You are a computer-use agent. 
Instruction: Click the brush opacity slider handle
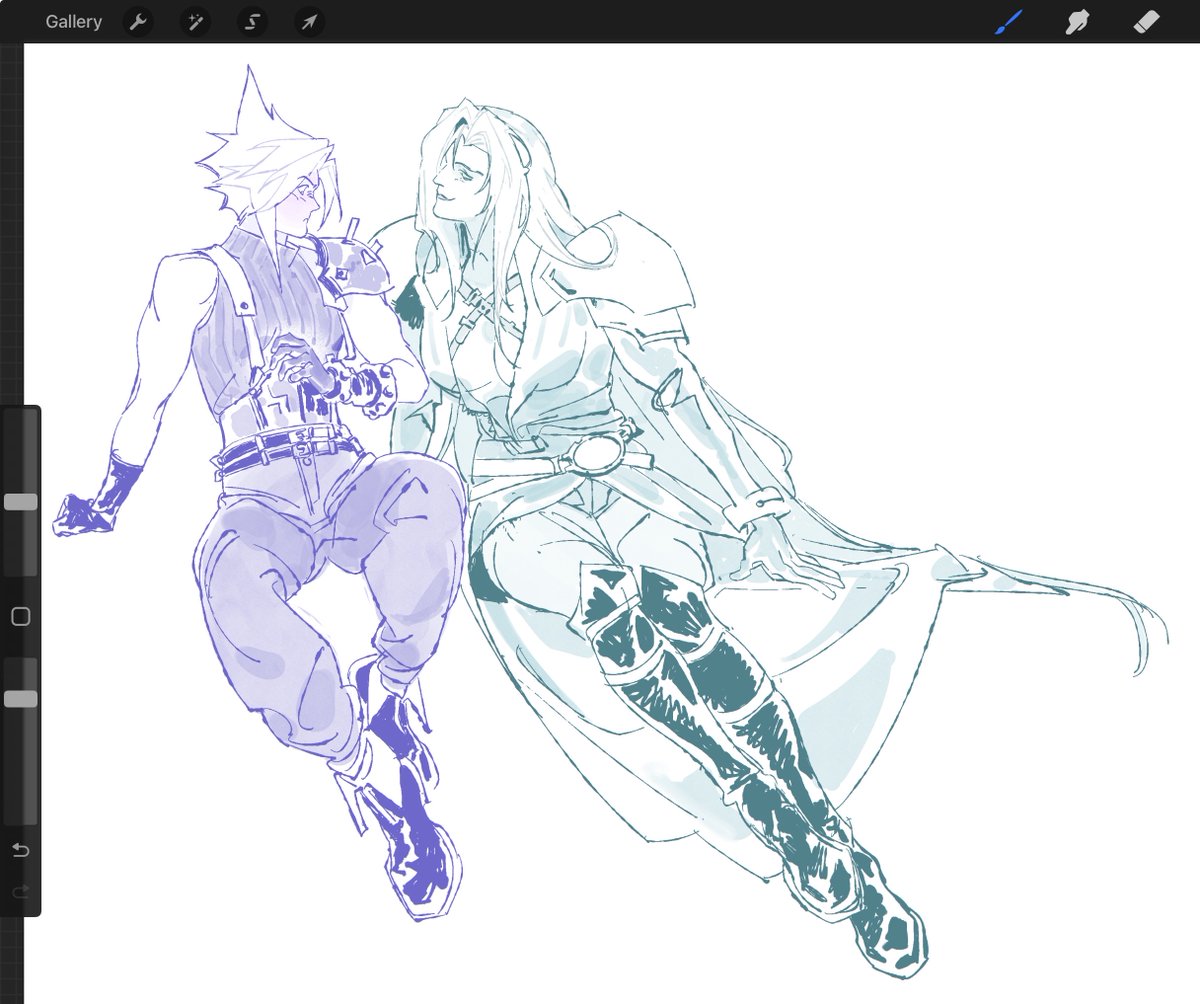[x=20, y=699]
